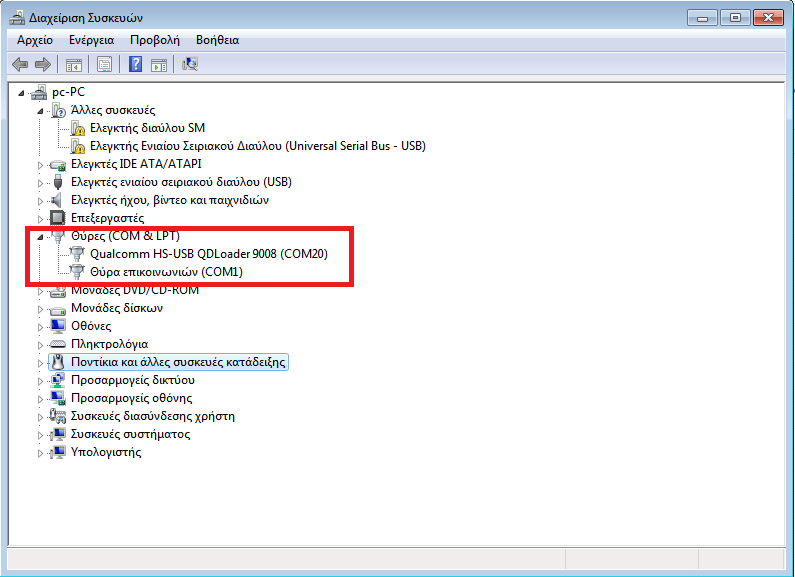
Task: Open the Προβολή menu
Action: pyautogui.click(x=154, y=40)
